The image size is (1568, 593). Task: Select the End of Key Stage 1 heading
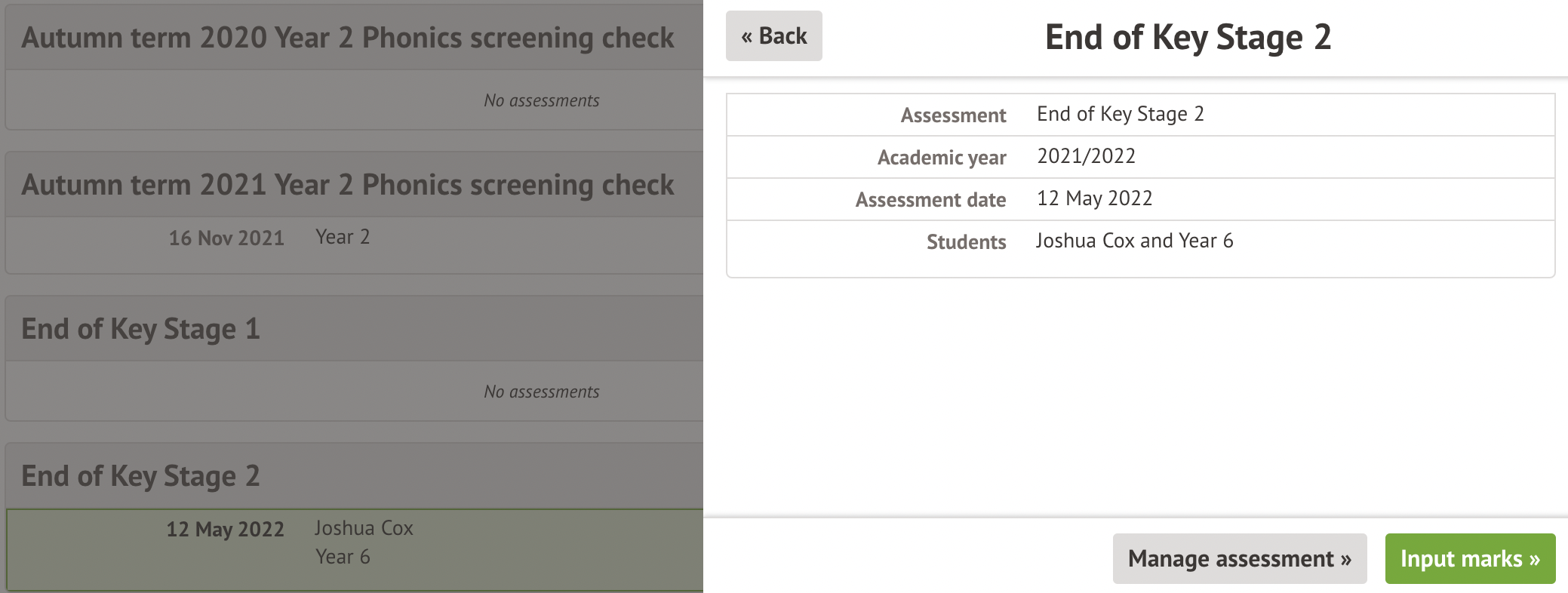pyautogui.click(x=140, y=329)
